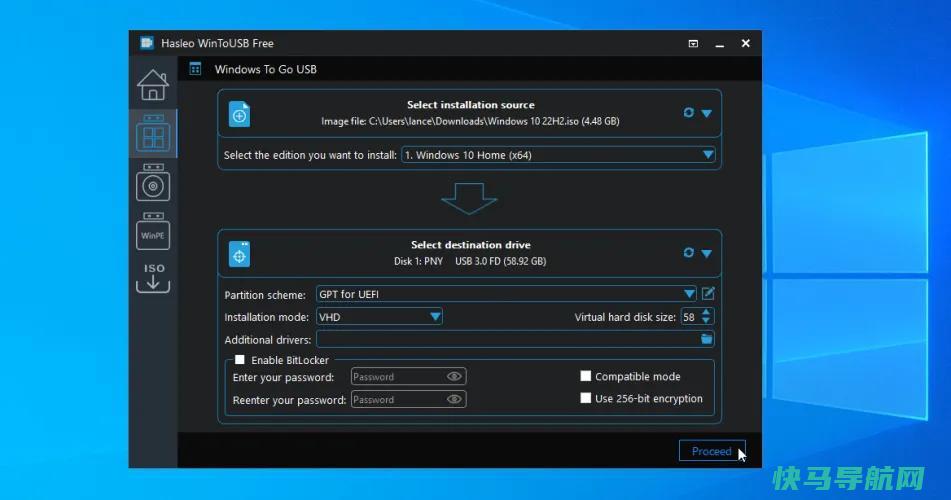Viewport: 951px width, 500px height.
Task: Browse for additional drivers folder
Action: (x=707, y=339)
